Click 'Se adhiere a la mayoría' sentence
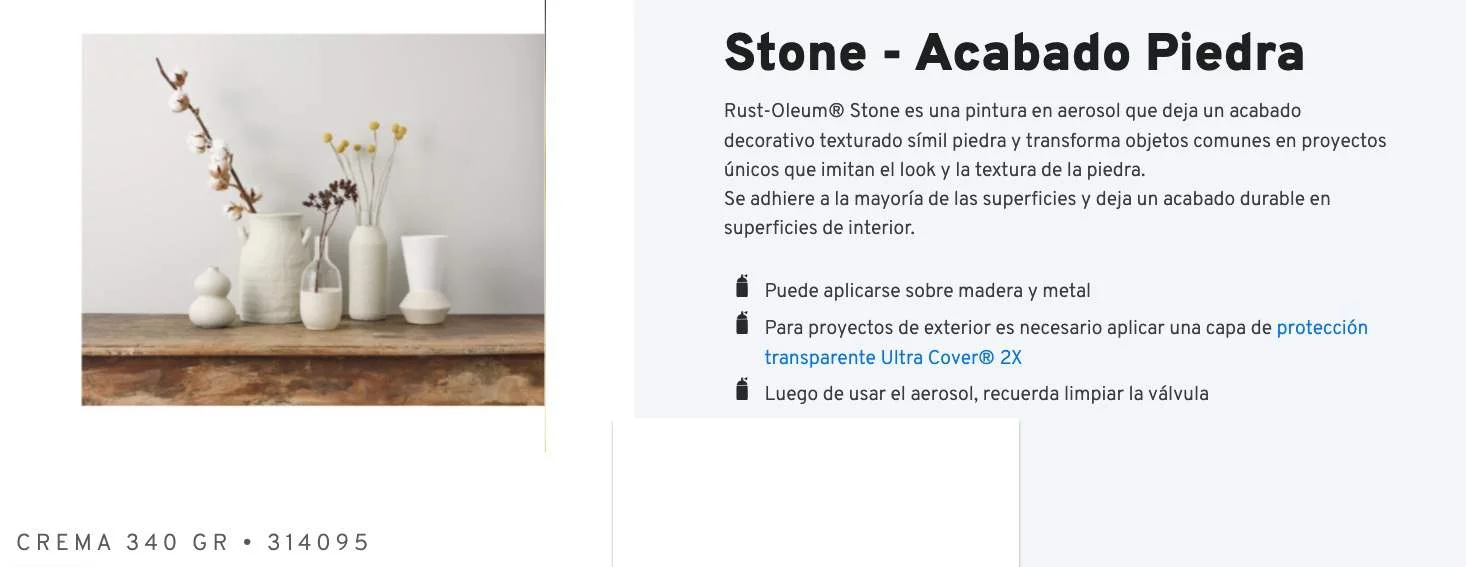1466x567 pixels. click(1026, 199)
